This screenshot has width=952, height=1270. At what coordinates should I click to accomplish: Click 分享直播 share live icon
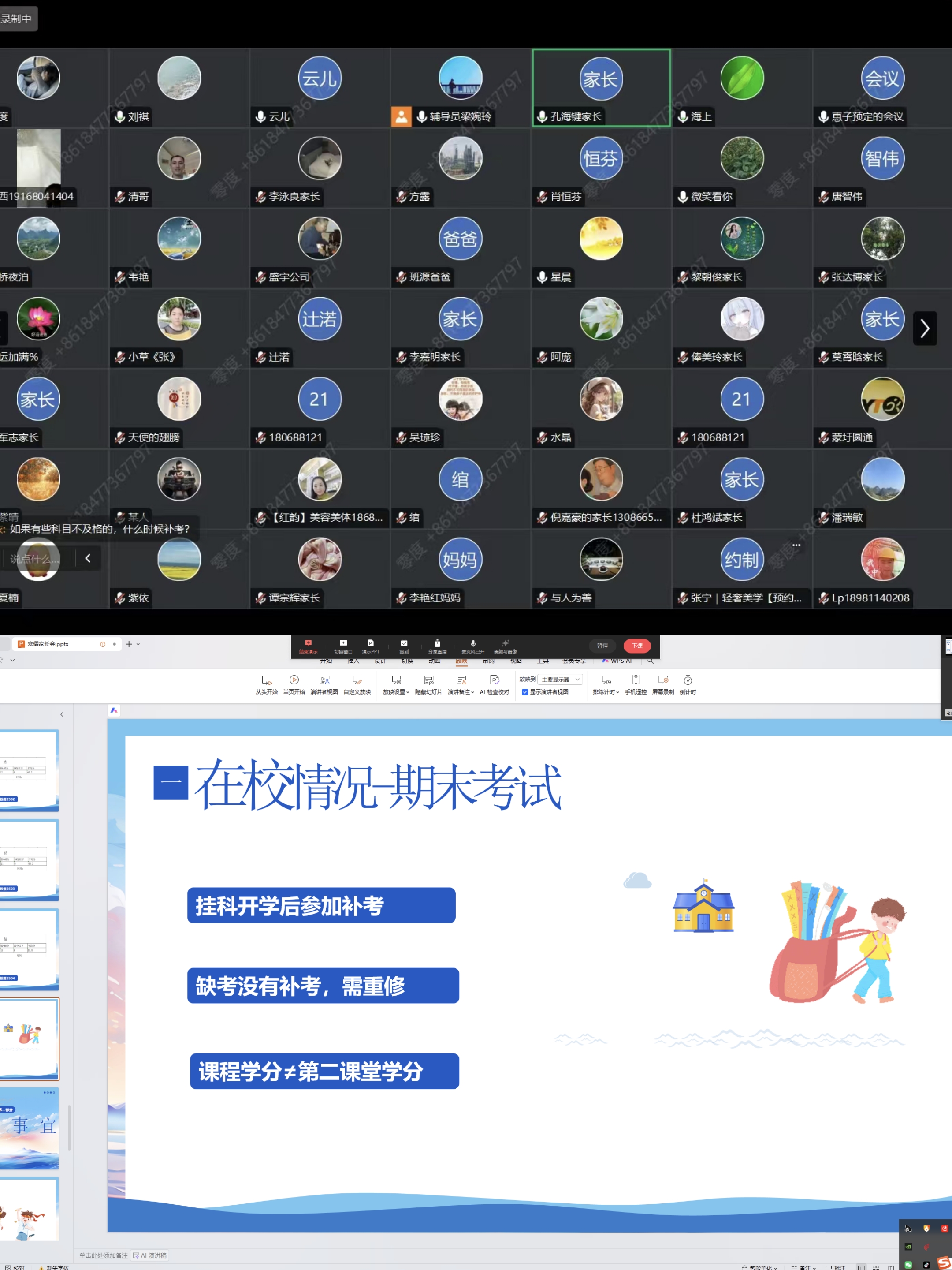pos(437,644)
